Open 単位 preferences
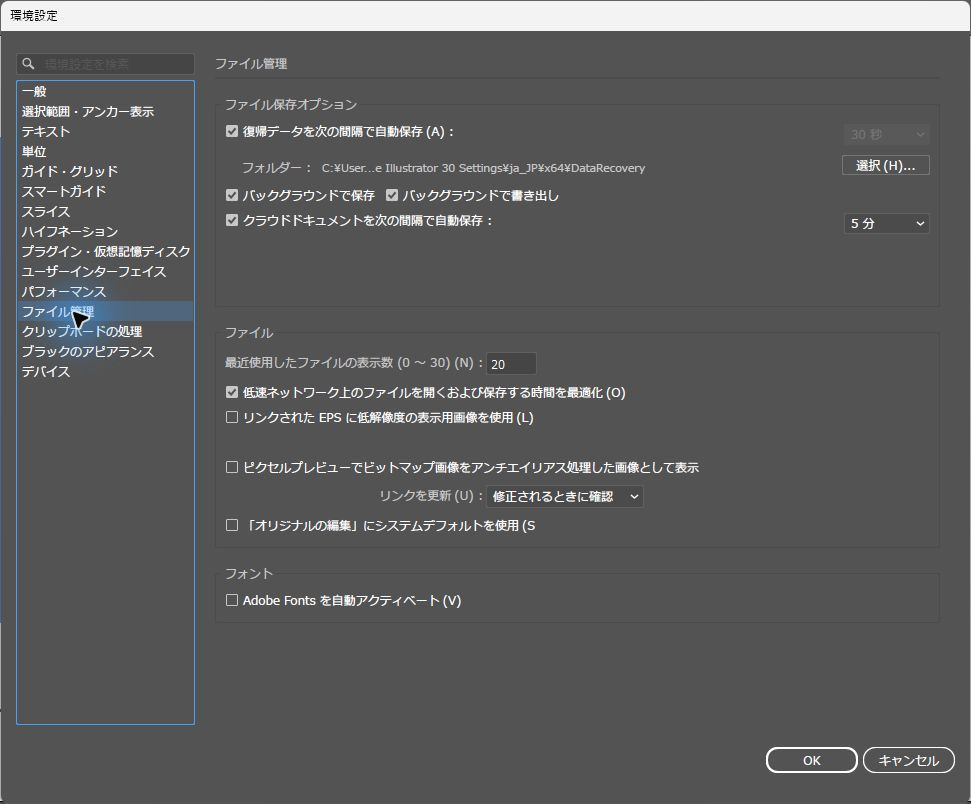This screenshot has height=804, width=971. click(x=105, y=151)
